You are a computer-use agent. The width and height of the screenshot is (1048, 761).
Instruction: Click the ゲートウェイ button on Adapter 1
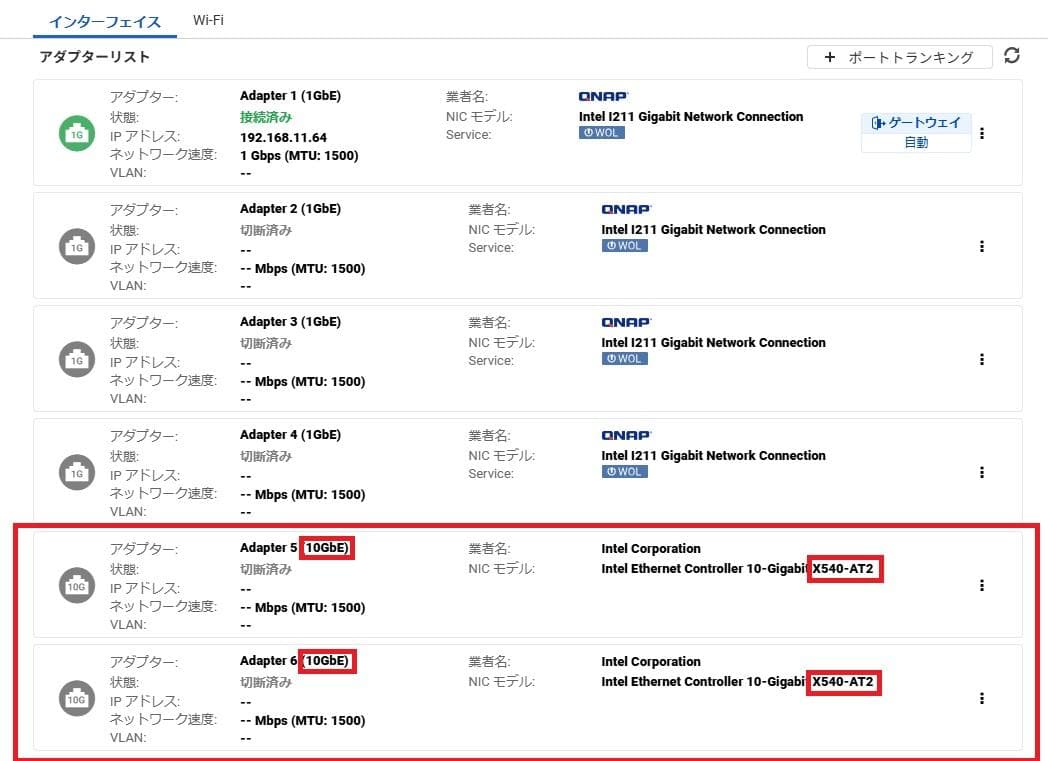tap(916, 123)
